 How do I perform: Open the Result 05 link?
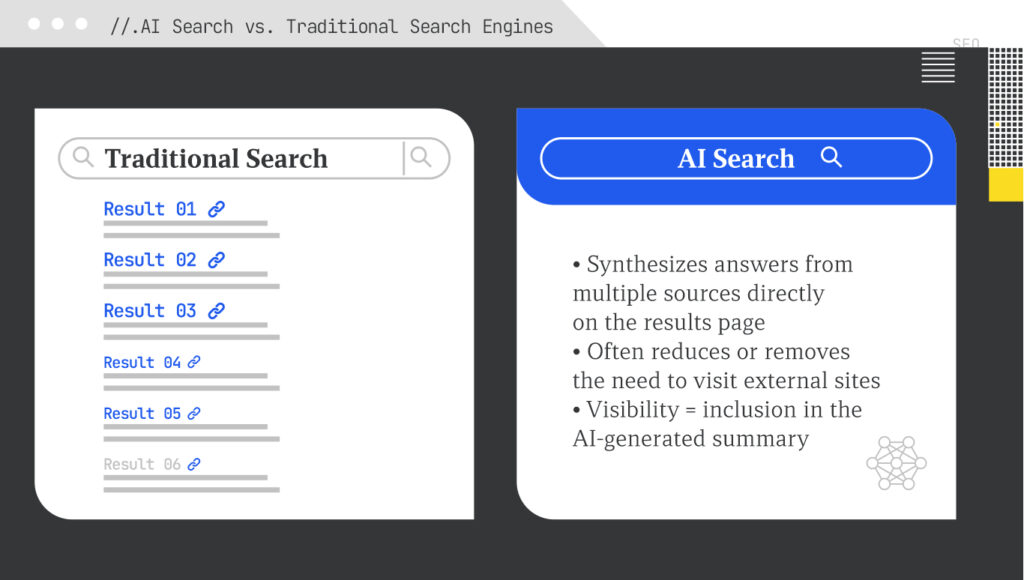(142, 413)
